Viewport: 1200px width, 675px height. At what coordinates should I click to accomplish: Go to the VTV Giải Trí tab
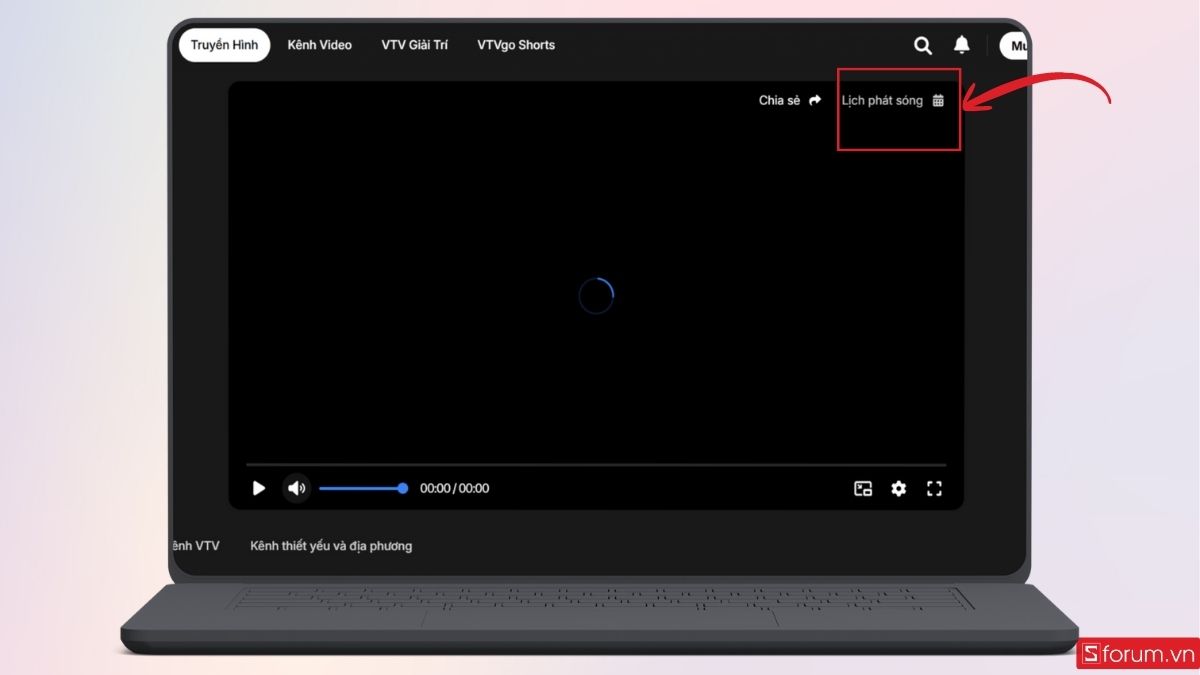point(414,45)
